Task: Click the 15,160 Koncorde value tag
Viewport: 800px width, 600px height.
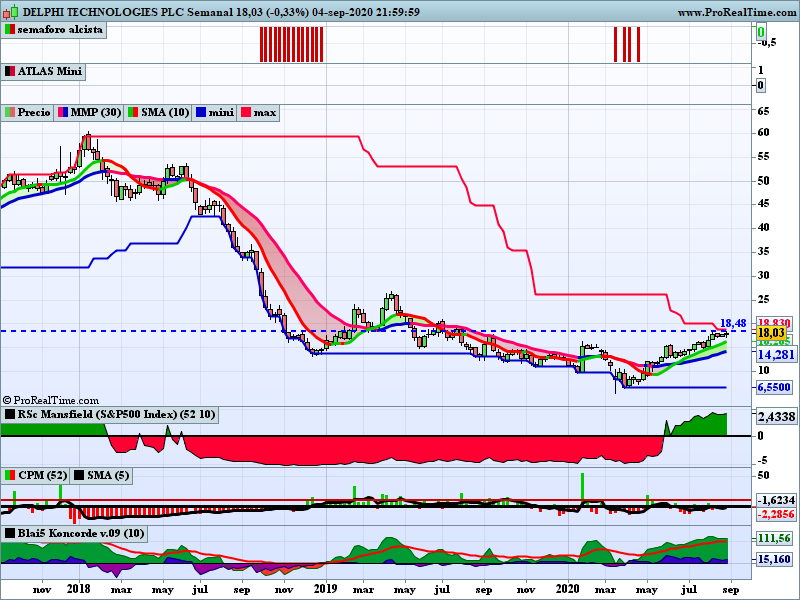Action: click(x=774, y=560)
